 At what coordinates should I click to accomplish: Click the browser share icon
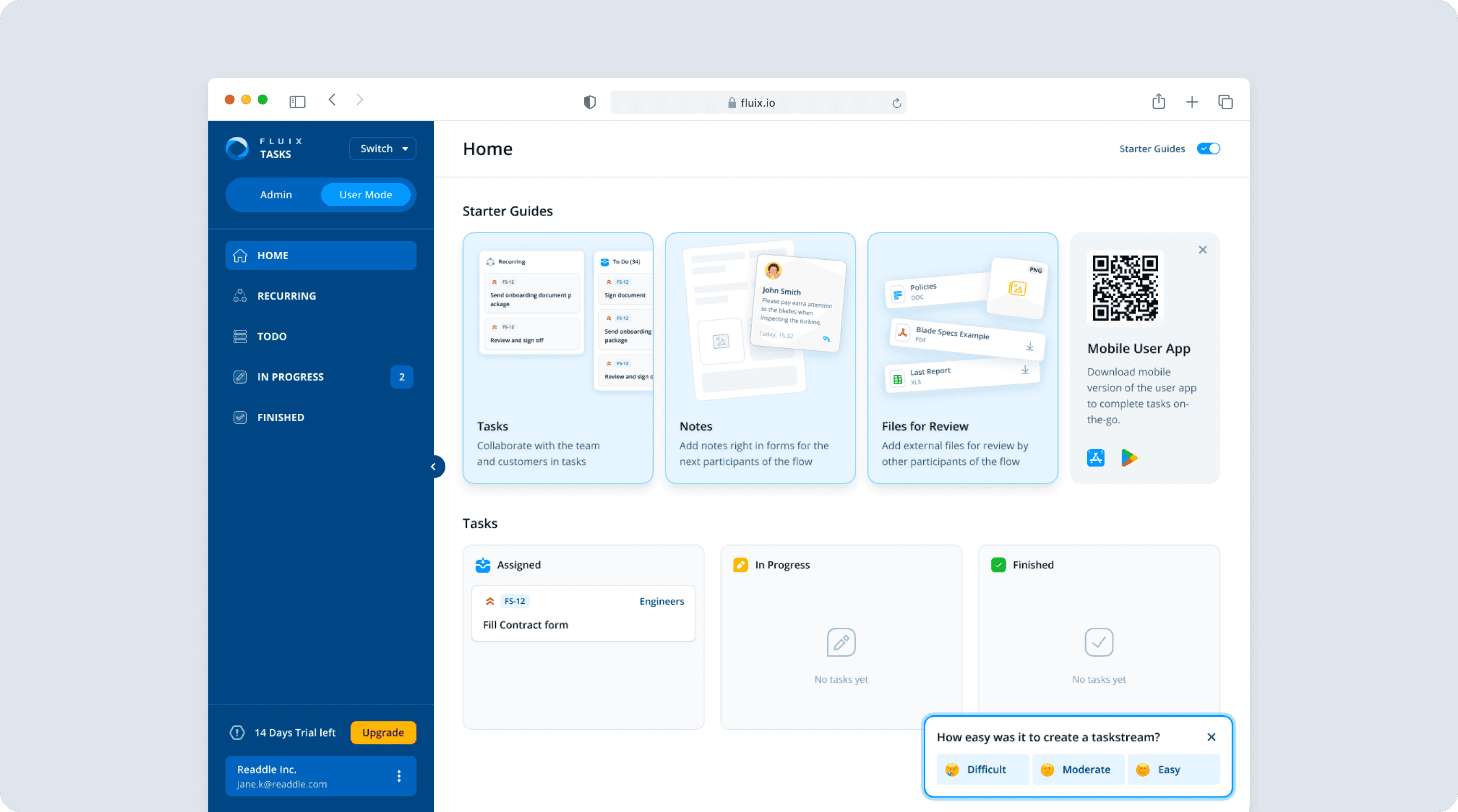click(1159, 102)
